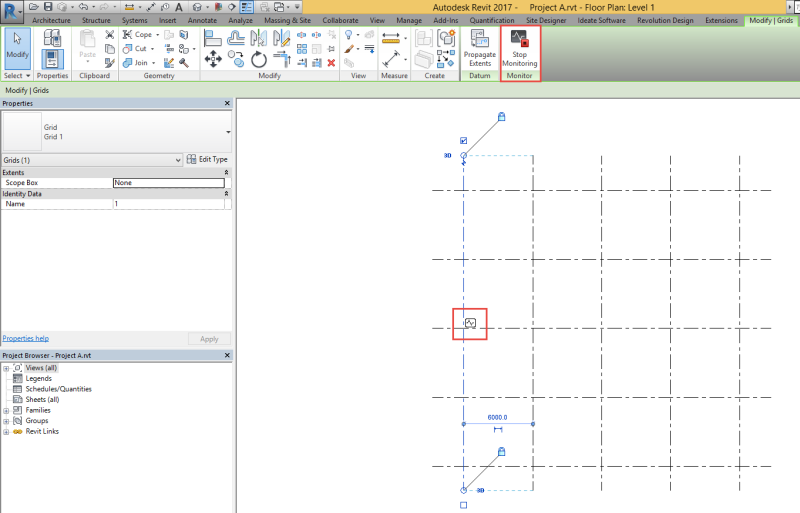Collapse the Identity Data section

[227, 194]
